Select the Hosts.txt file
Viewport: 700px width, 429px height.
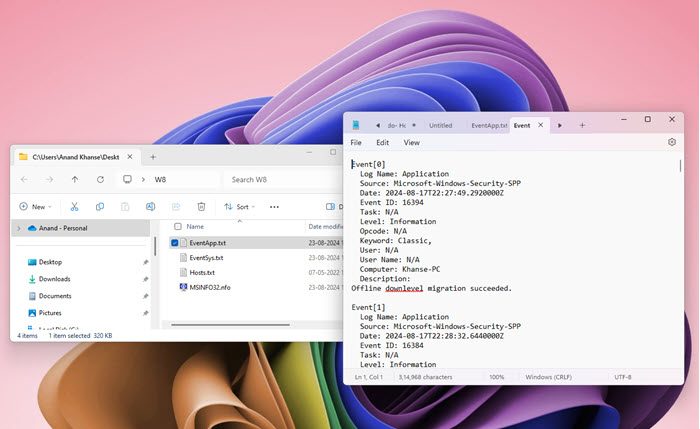click(202, 272)
